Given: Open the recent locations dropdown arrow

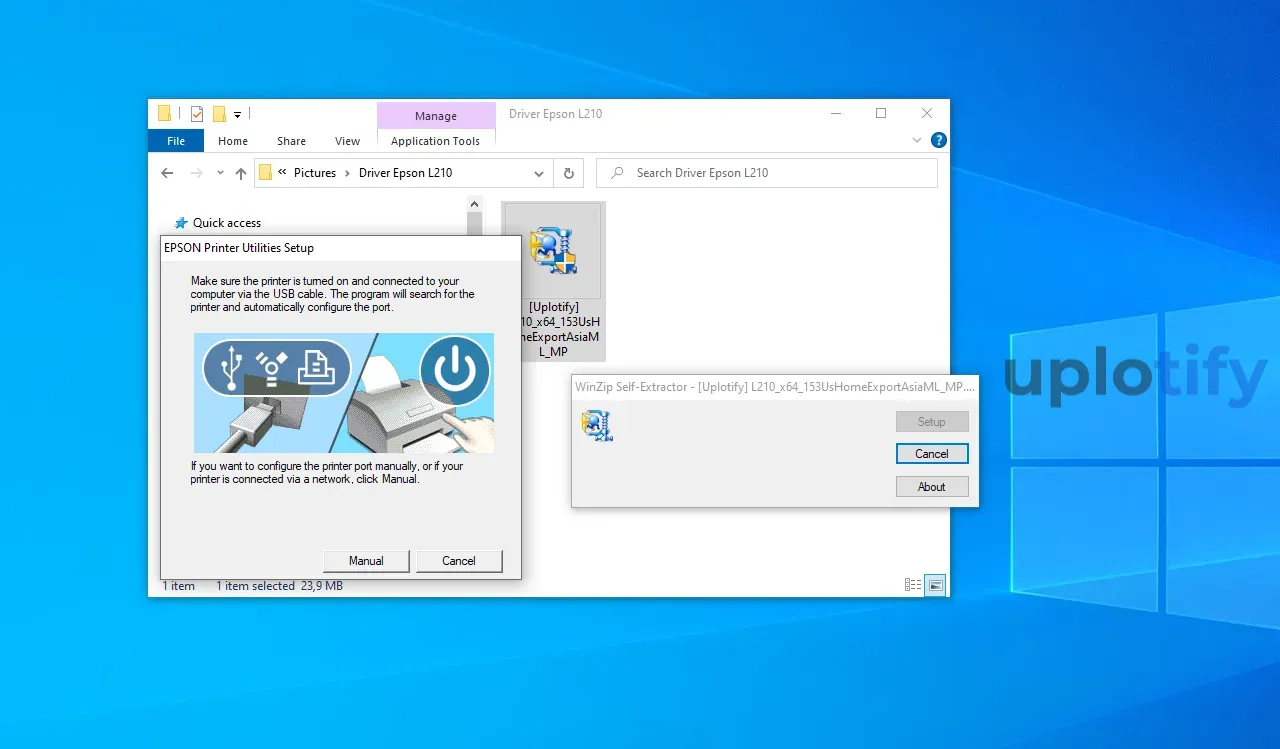Looking at the screenshot, I should click(219, 174).
